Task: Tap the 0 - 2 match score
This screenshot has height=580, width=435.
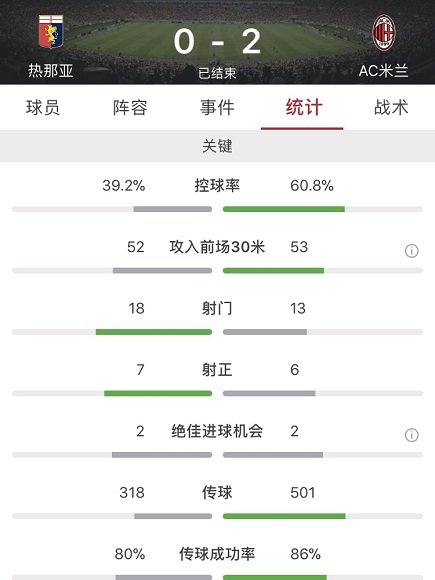Action: pyautogui.click(x=218, y=42)
